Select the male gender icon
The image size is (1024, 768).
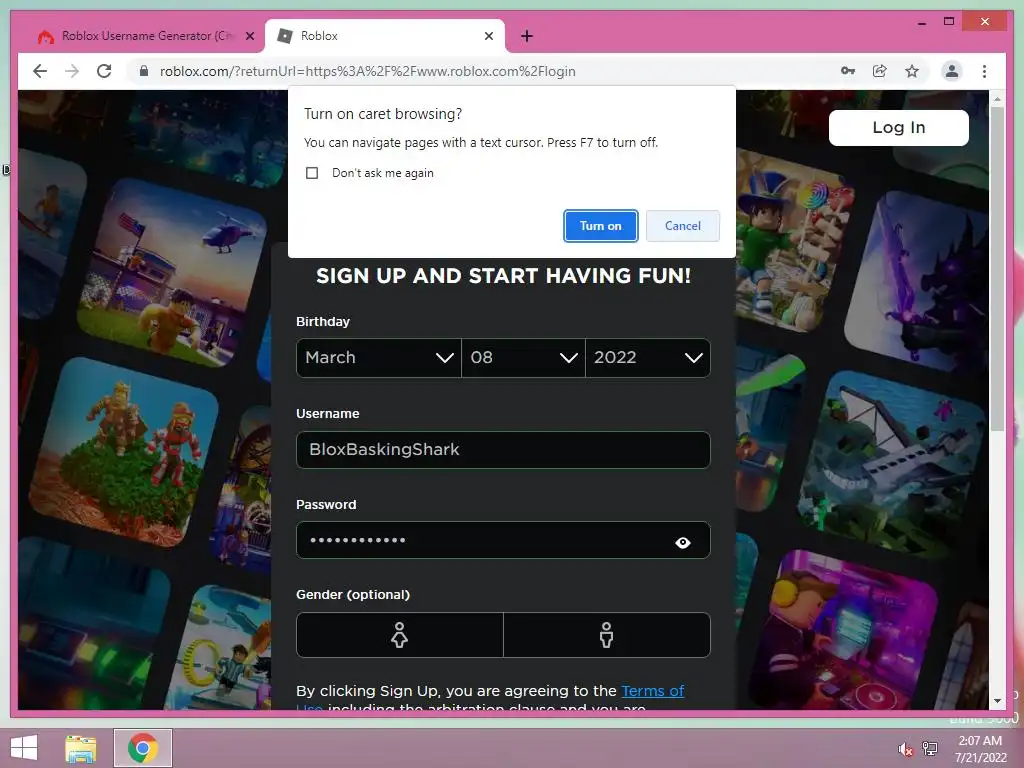(x=607, y=635)
